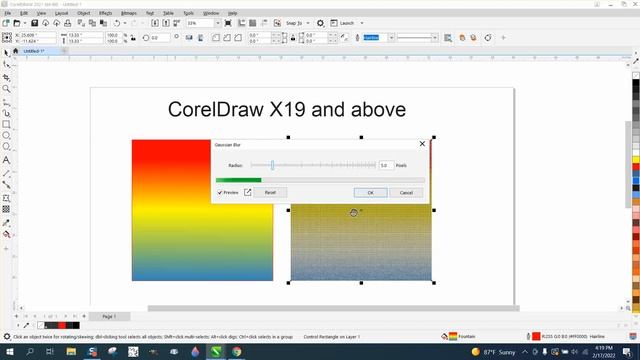Select the Page 1 tab

[109, 316]
